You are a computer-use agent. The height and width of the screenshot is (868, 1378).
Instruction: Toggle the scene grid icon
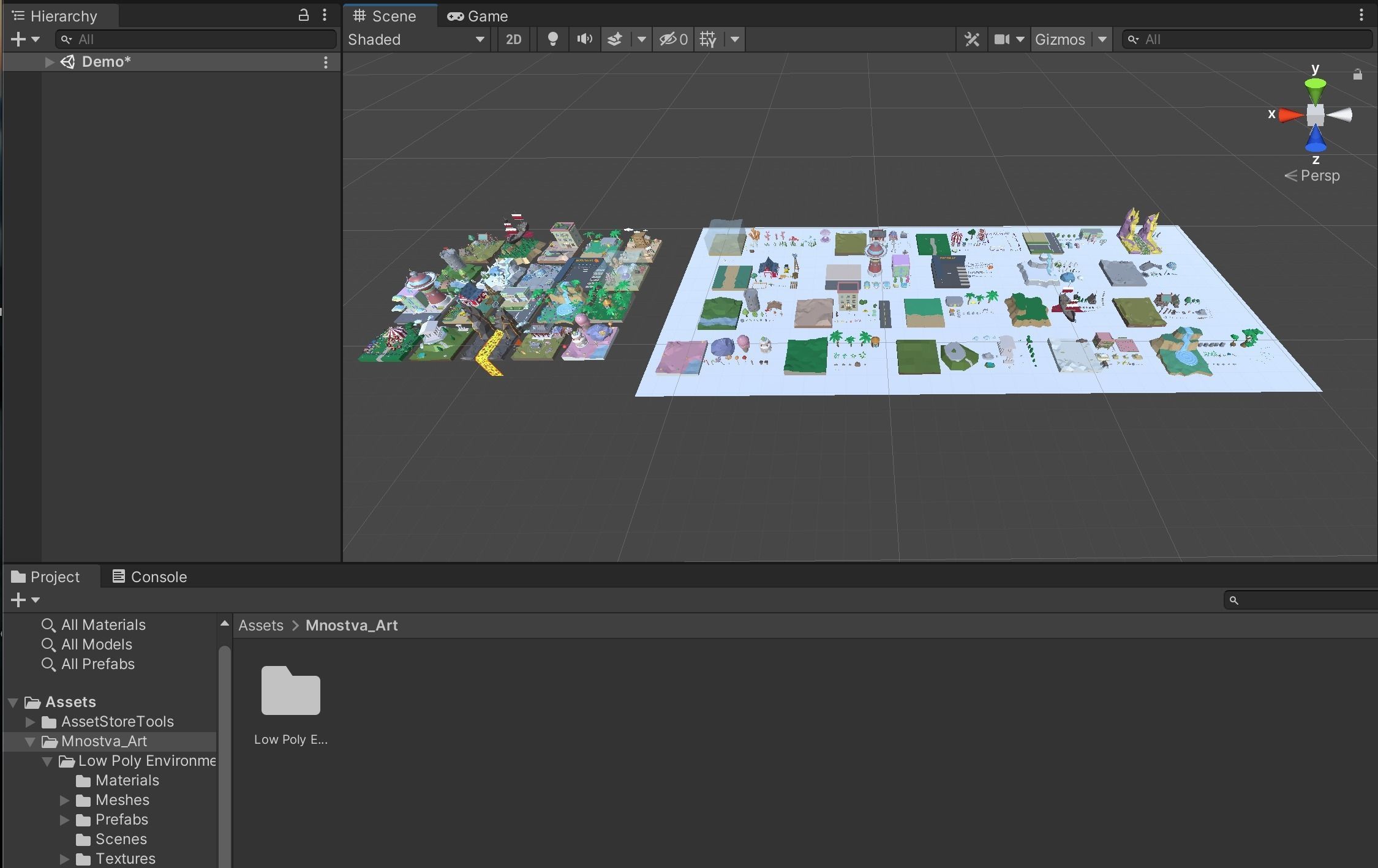(x=709, y=39)
